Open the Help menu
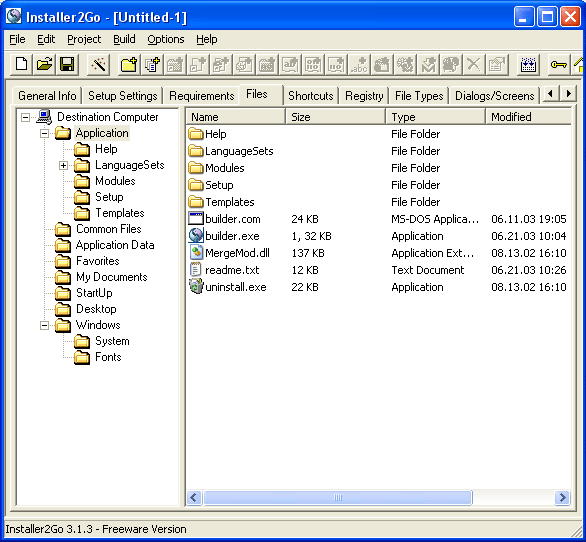The height and width of the screenshot is (542, 586). click(x=207, y=39)
